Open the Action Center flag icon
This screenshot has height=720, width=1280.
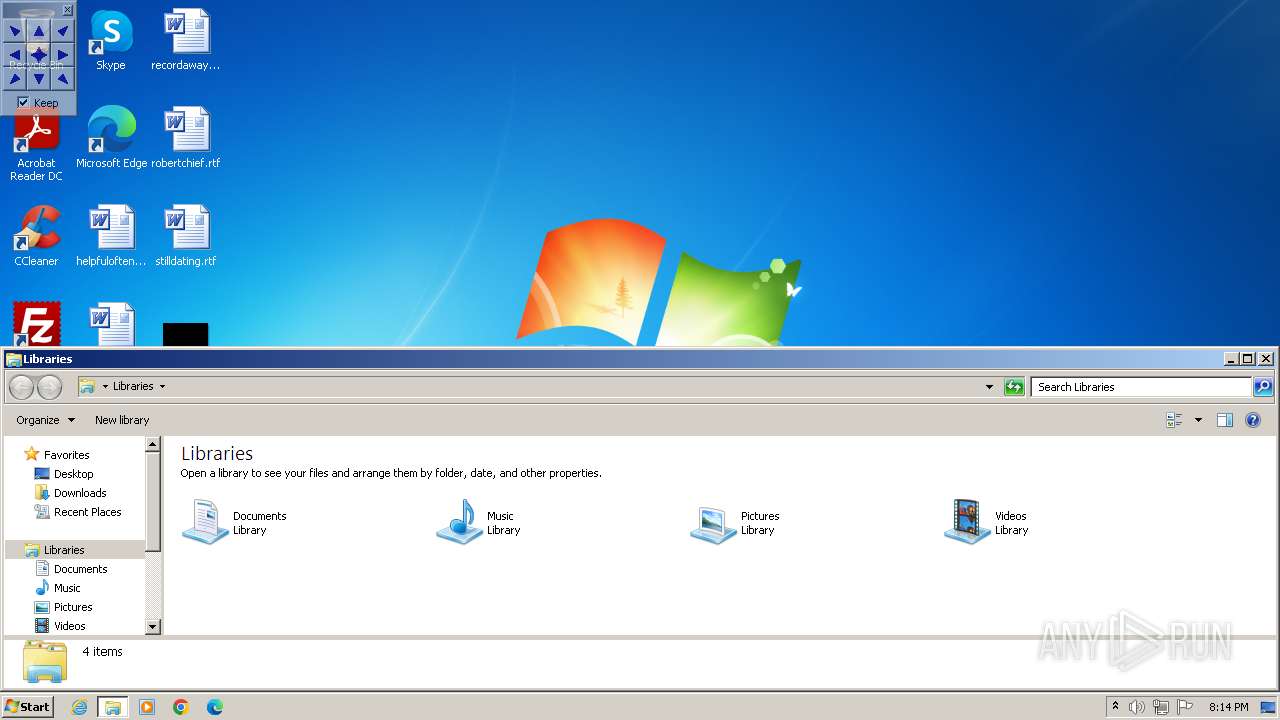[1185, 707]
